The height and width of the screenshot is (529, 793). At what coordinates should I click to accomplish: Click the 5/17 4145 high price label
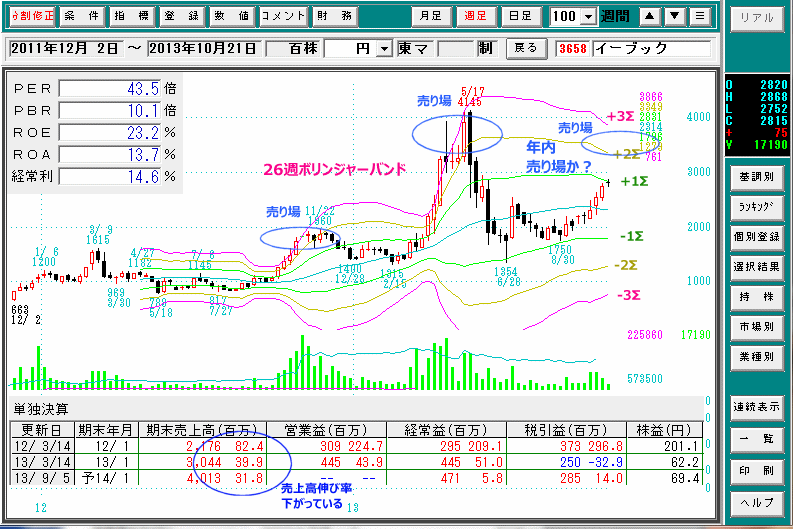[x=470, y=97]
